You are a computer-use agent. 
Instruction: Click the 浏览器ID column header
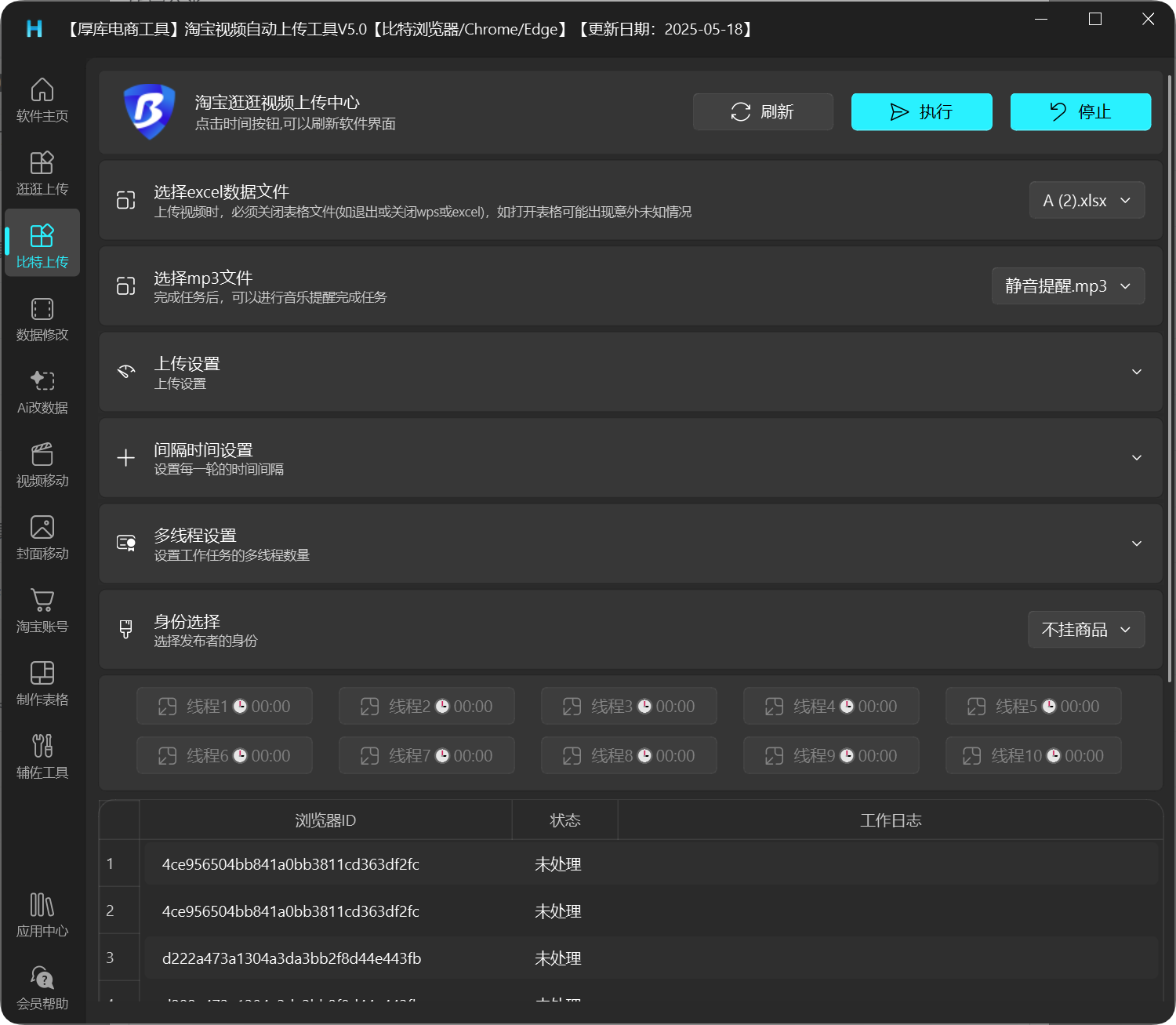(x=325, y=820)
